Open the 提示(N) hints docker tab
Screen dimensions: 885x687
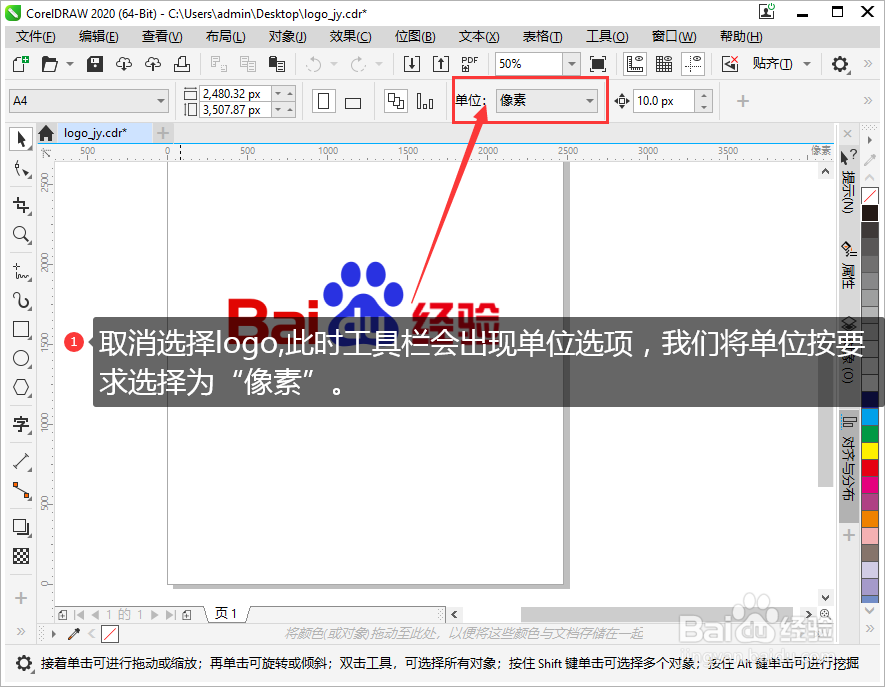[x=848, y=181]
